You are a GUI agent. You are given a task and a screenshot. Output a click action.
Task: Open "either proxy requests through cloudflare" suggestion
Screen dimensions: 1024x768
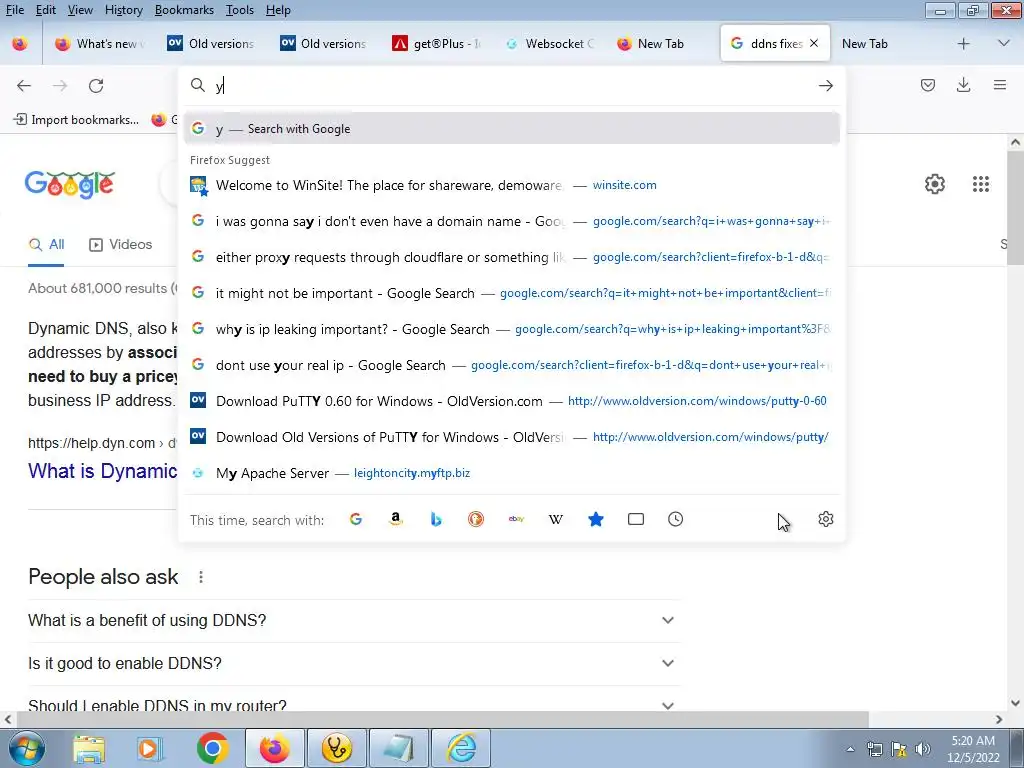pos(511,257)
